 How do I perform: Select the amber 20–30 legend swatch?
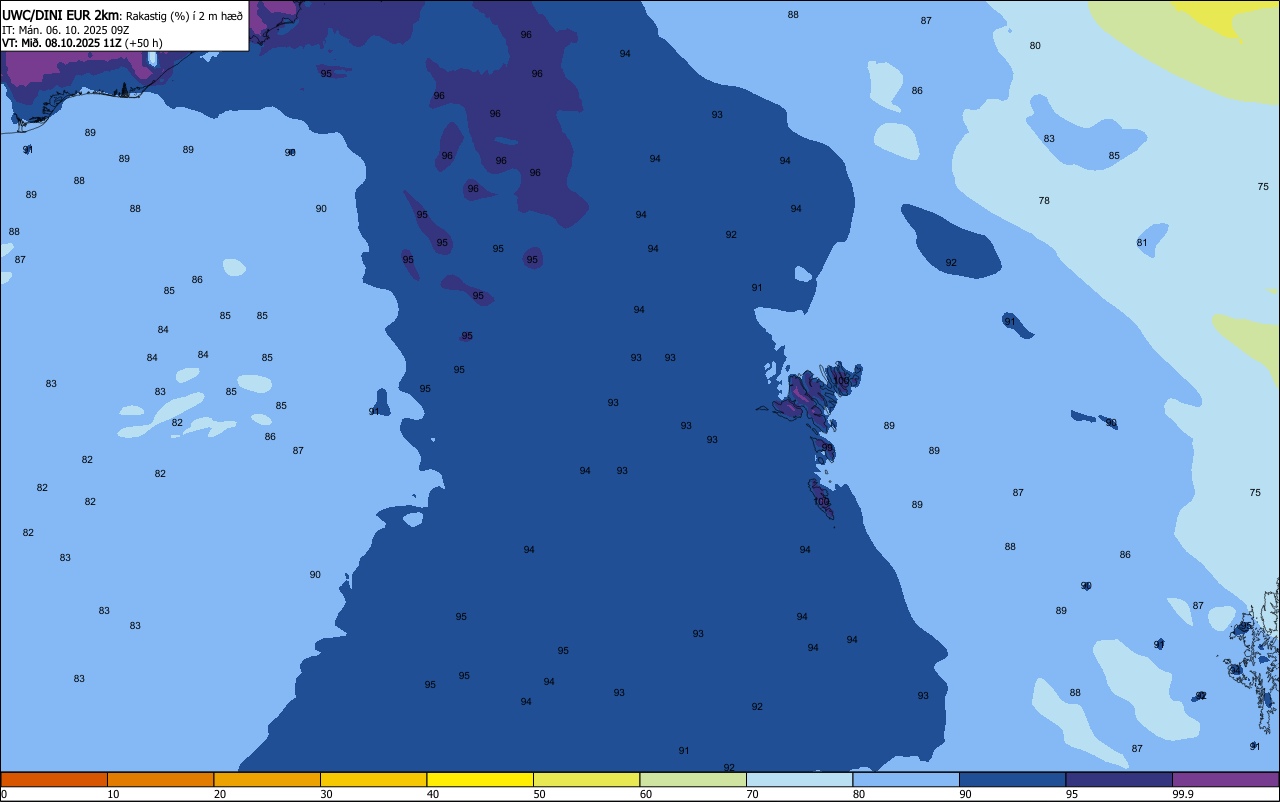pyautogui.click(x=267, y=779)
